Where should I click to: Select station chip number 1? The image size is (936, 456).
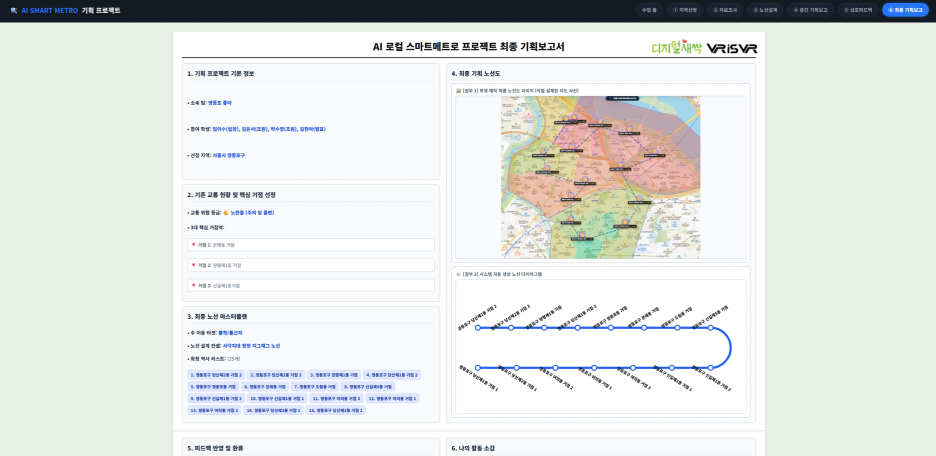[216, 375]
